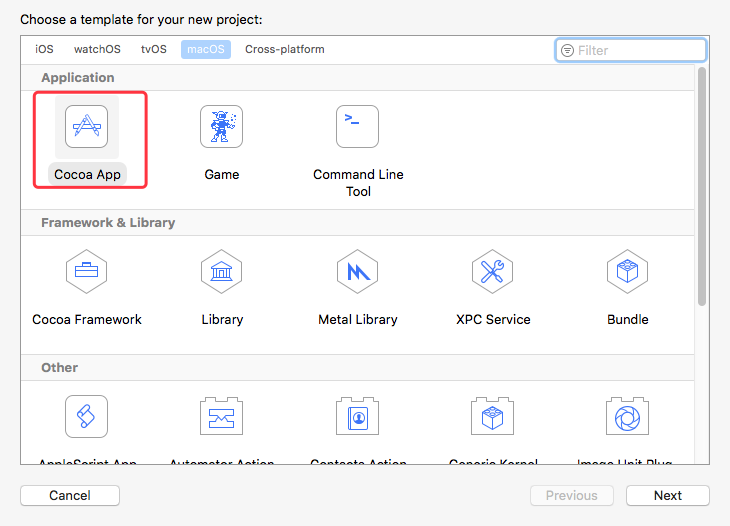Select the Library template icon

[221, 272]
